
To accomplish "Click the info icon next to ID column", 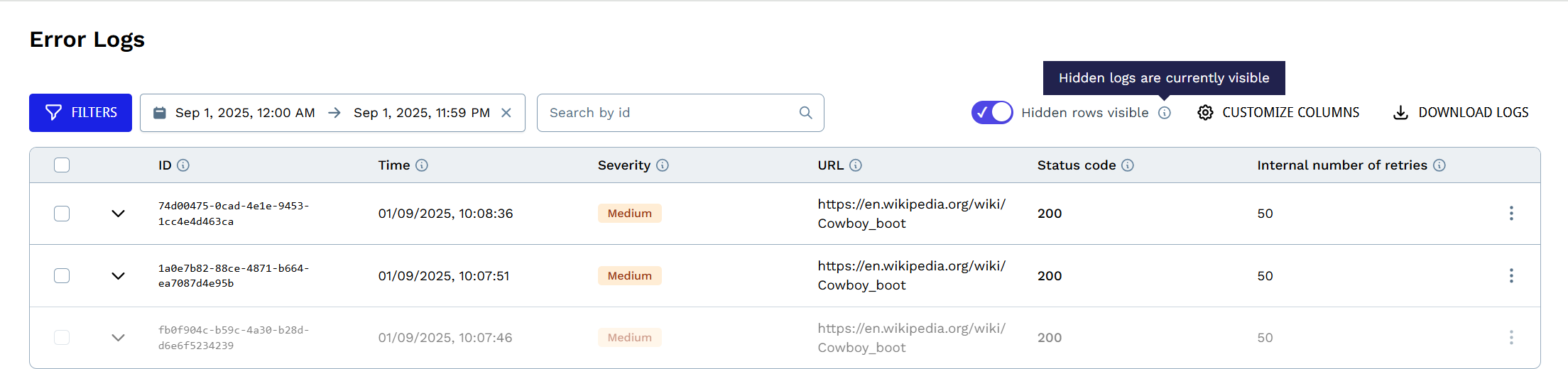I will pyautogui.click(x=183, y=165).
